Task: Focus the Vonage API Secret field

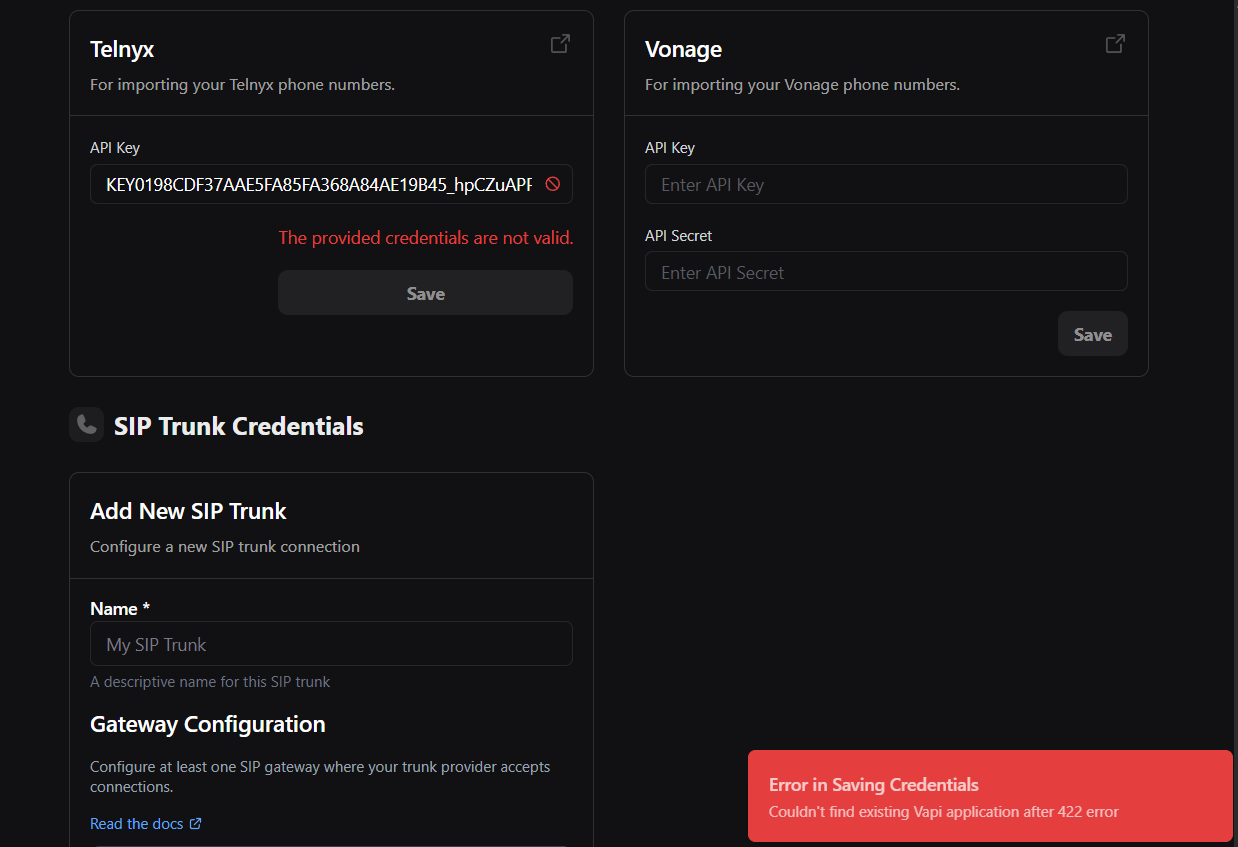Action: pos(886,272)
